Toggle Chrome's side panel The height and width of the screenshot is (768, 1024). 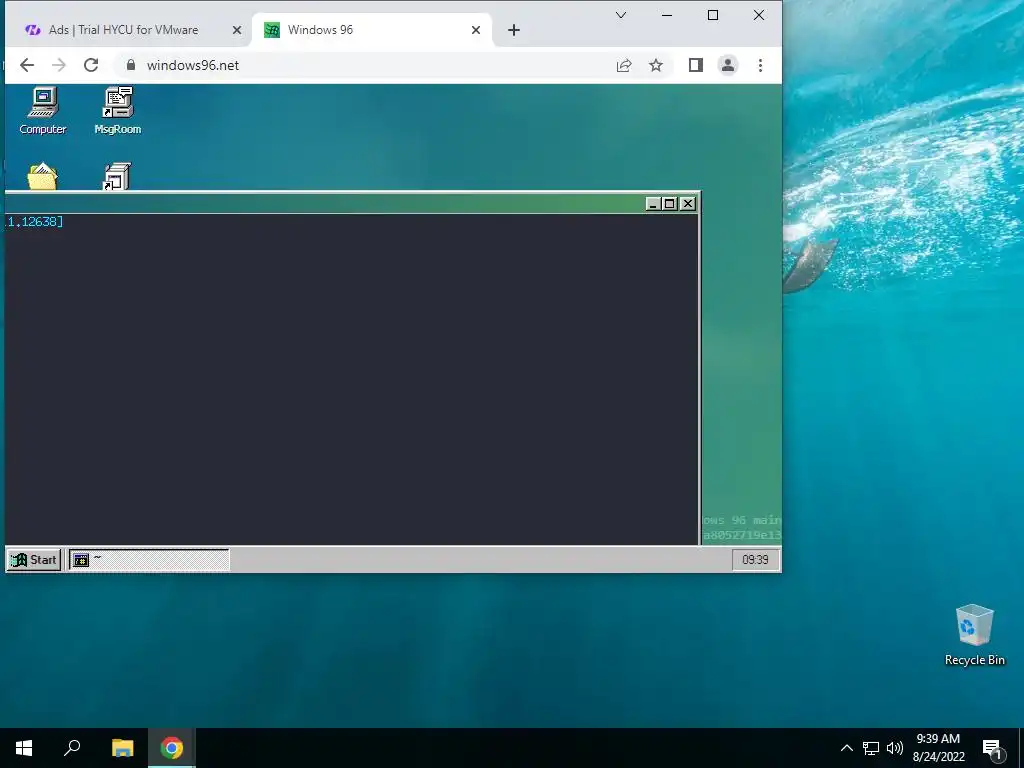[x=696, y=65]
